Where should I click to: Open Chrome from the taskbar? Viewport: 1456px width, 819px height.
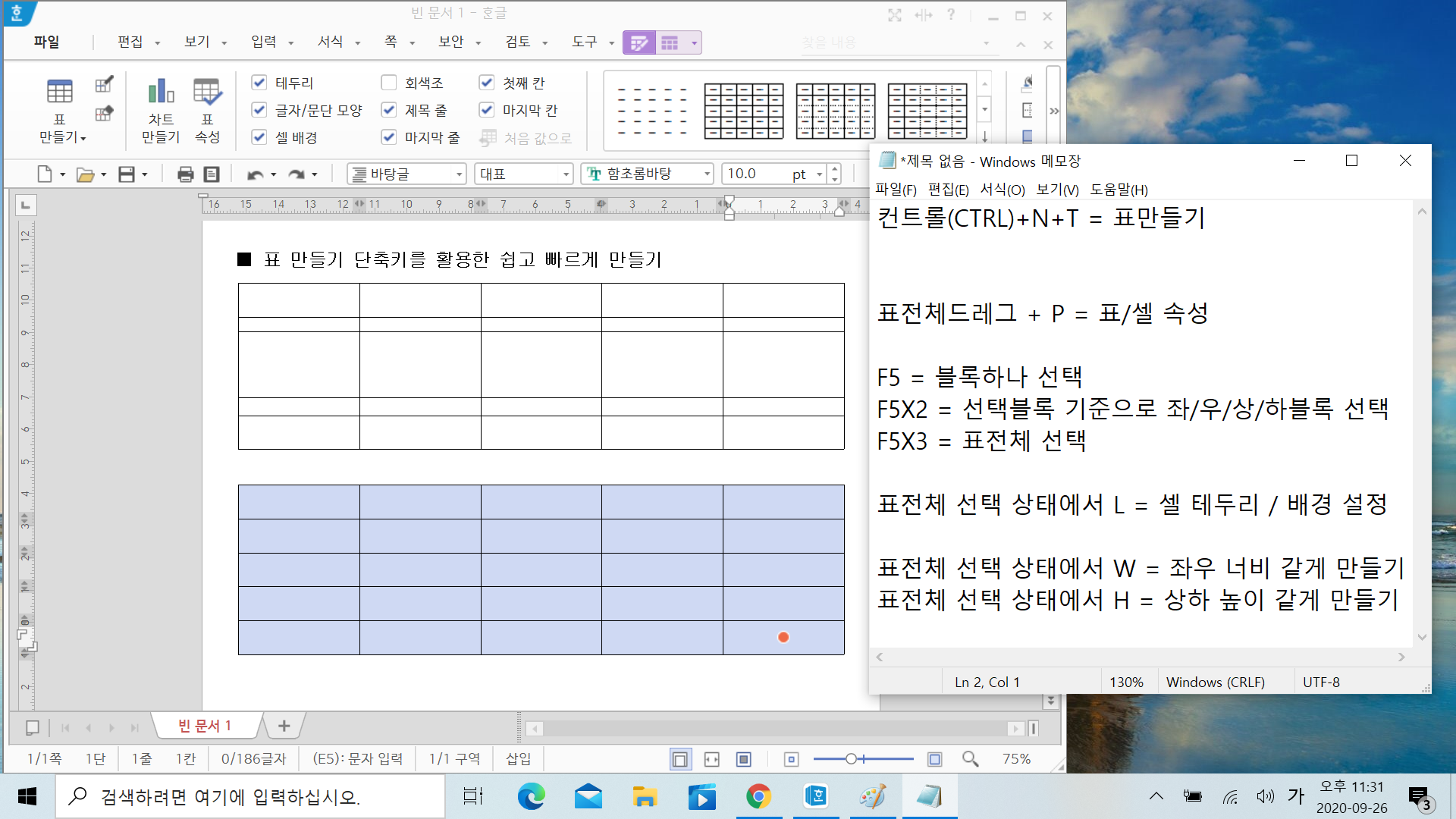point(758,796)
